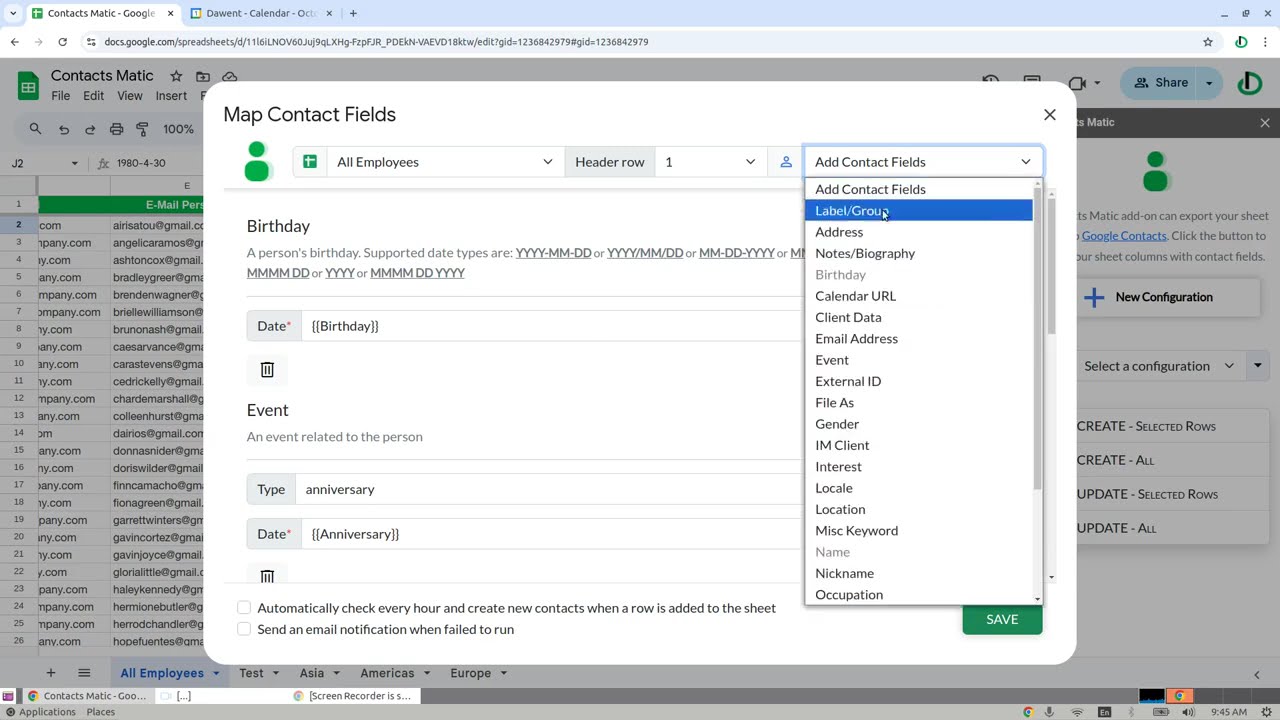Viewport: 1280px width, 720px height.
Task: Click the move-to-folder icon by the title
Action: click(203, 76)
